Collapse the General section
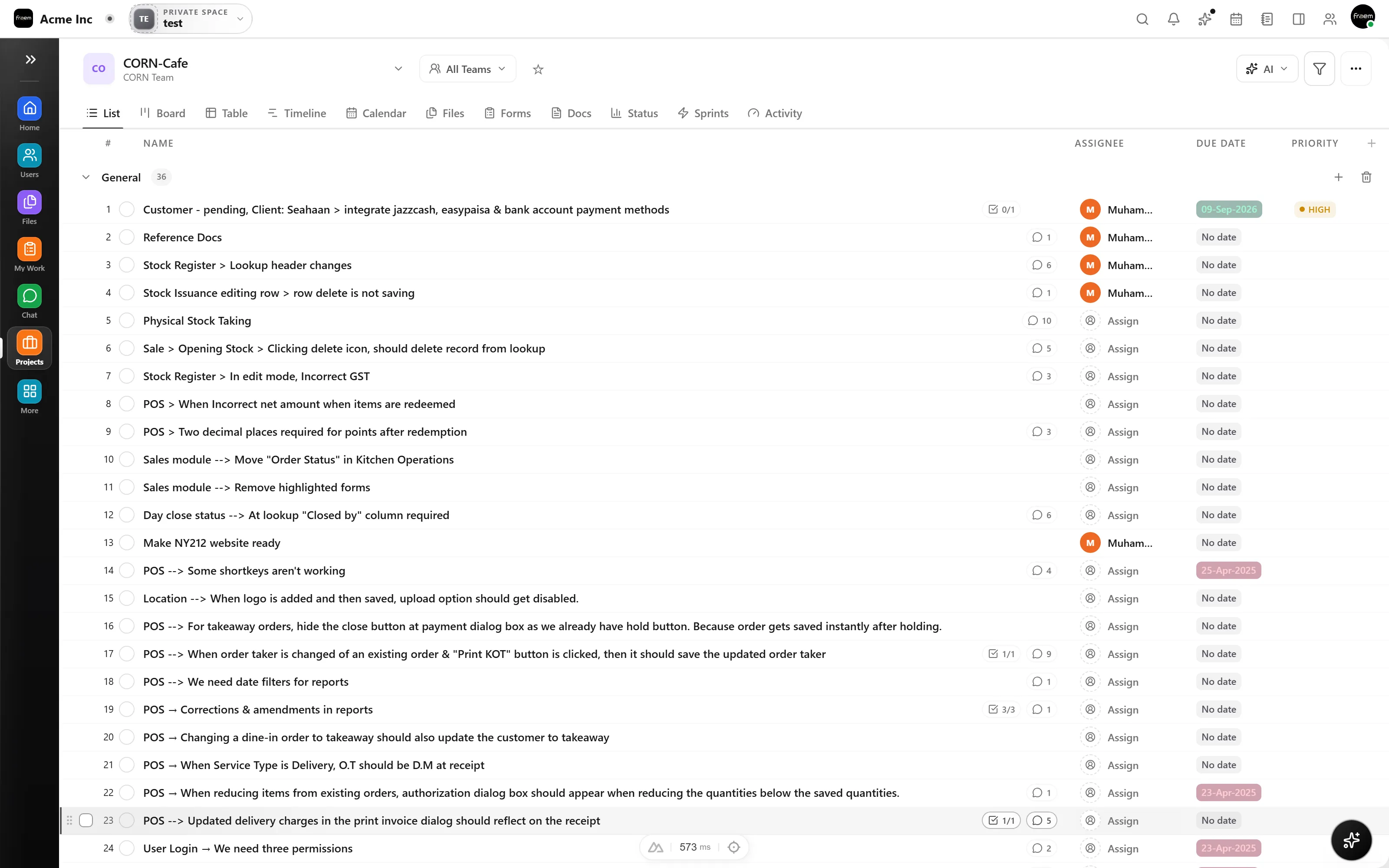This screenshot has height=868, width=1389. (x=86, y=178)
